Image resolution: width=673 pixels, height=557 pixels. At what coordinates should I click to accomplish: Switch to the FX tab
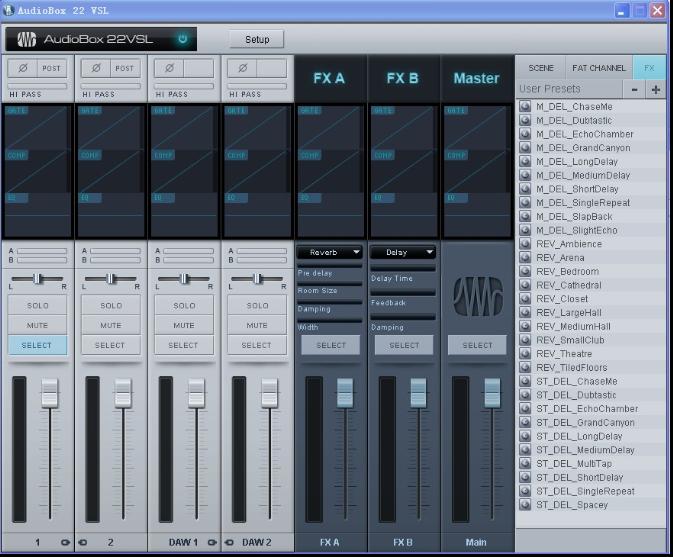(649, 68)
